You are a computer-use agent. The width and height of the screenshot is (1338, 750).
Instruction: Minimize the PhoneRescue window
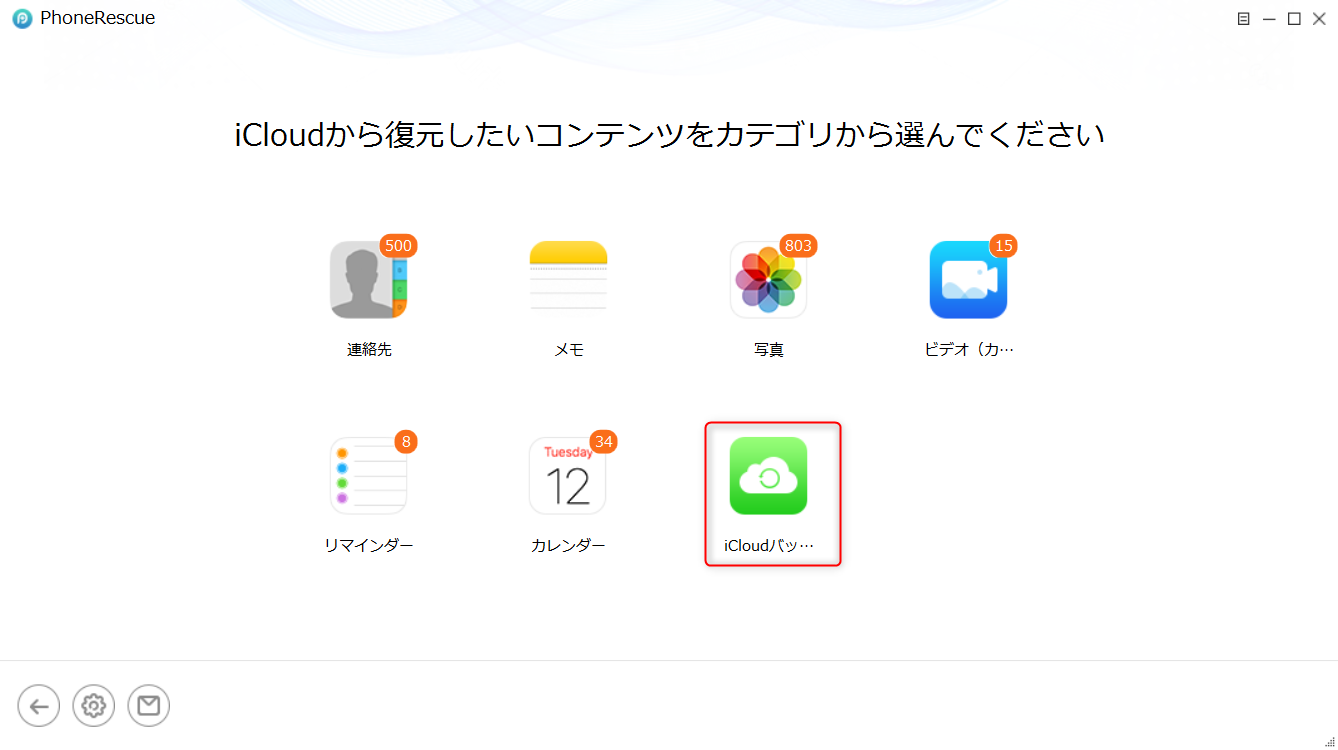pyautogui.click(x=1269, y=19)
